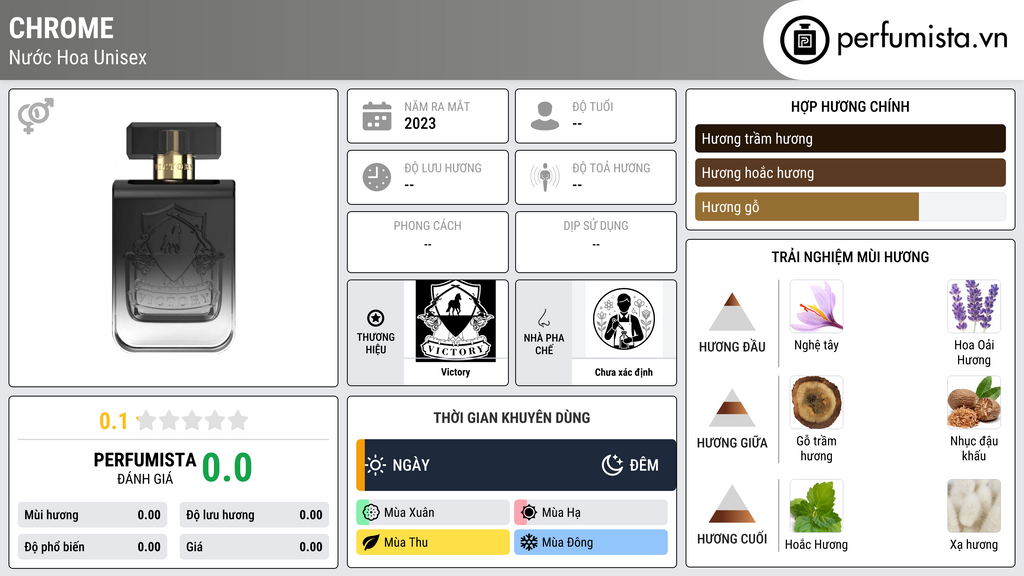This screenshot has height=576, width=1024.
Task: Click the clock icon for Độ lưu hương
Action: click(377, 177)
